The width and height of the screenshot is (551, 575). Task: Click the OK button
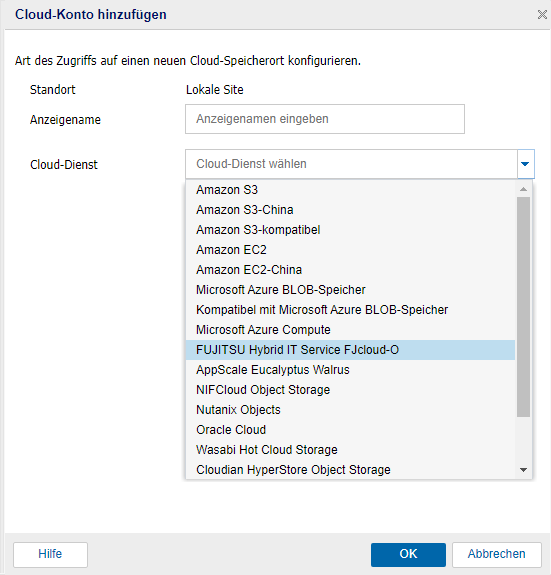tap(408, 554)
